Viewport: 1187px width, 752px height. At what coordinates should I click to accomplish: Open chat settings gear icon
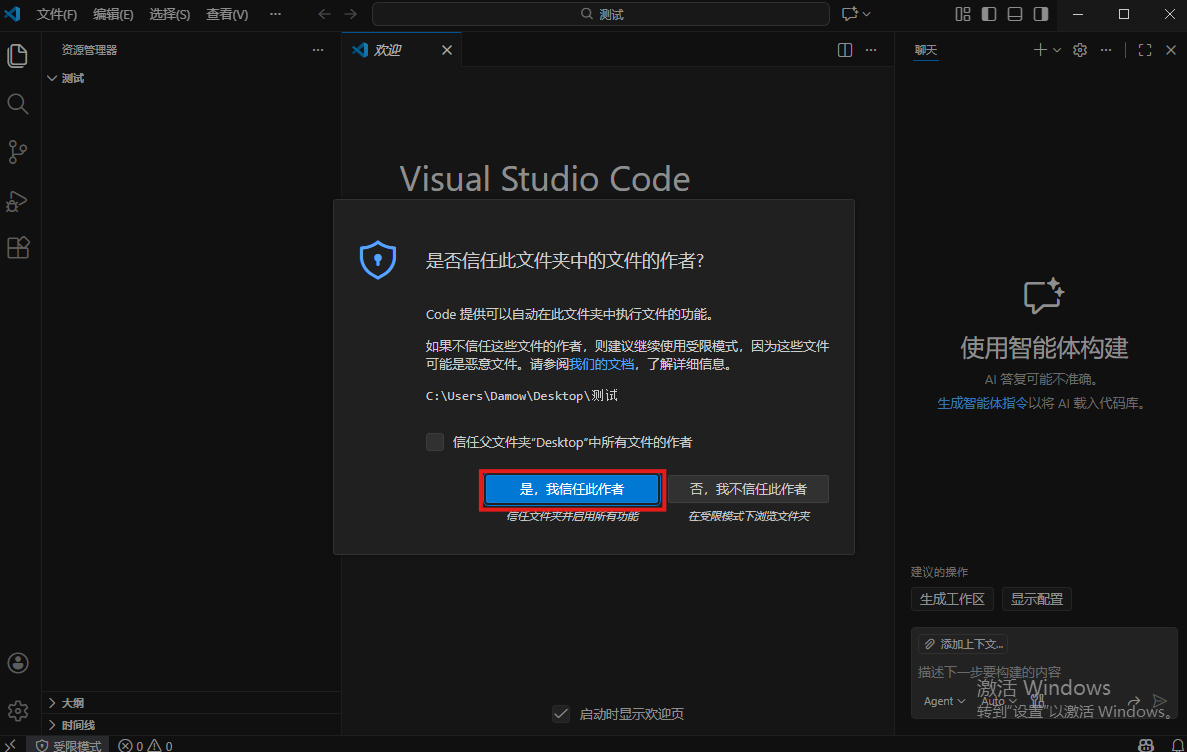(1080, 50)
